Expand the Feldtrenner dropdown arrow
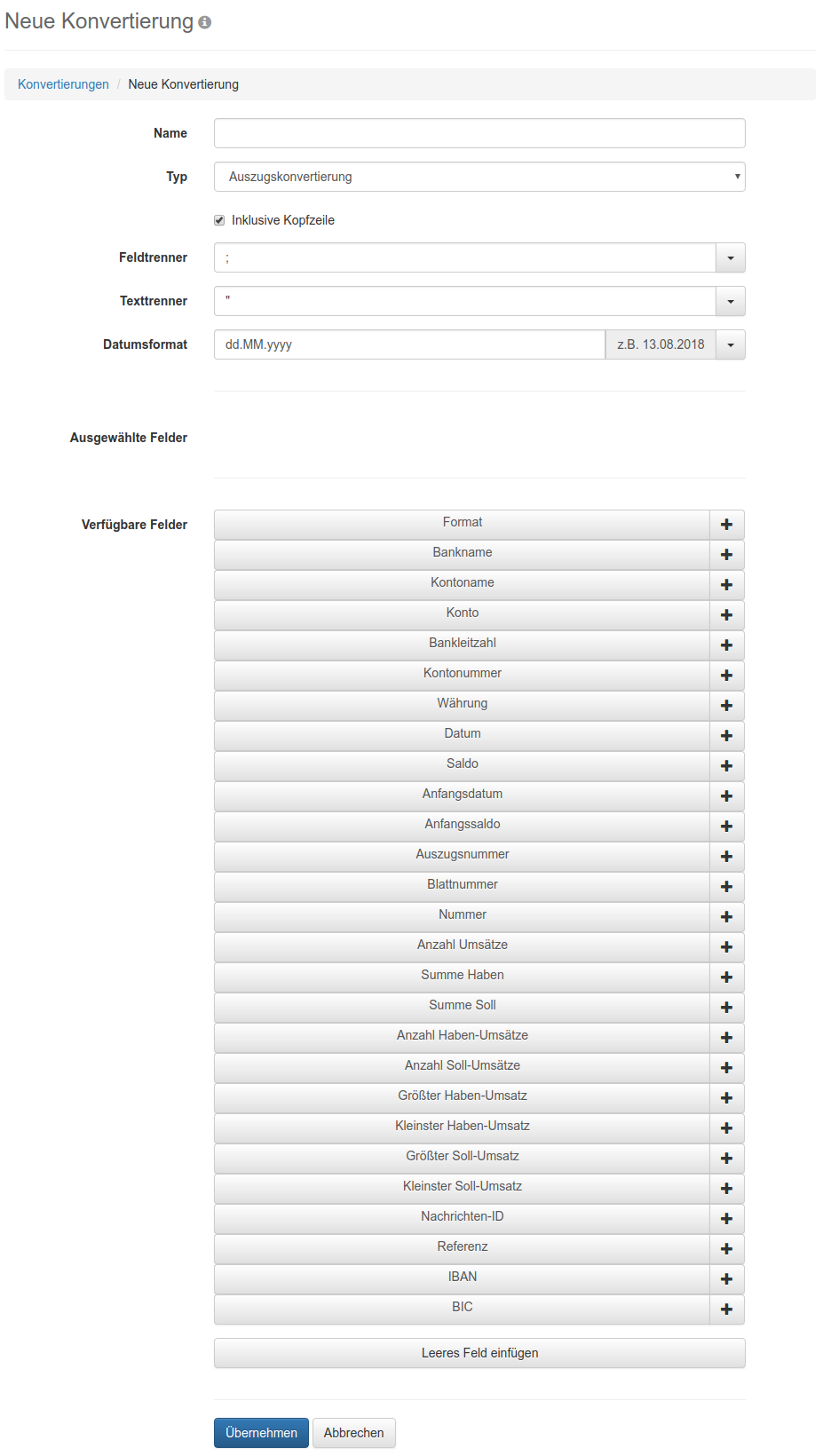The image size is (823, 1456). point(731,257)
